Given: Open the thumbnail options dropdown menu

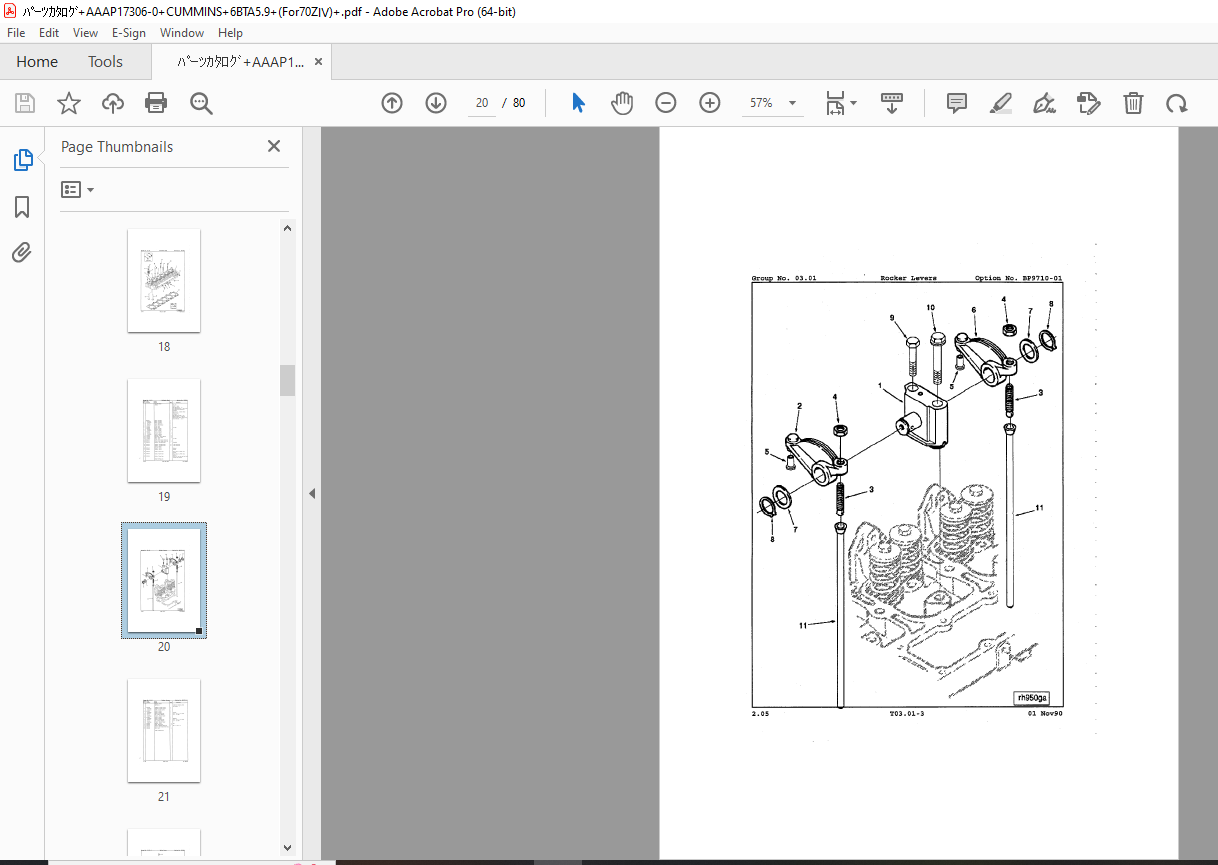Looking at the screenshot, I should pos(77,189).
